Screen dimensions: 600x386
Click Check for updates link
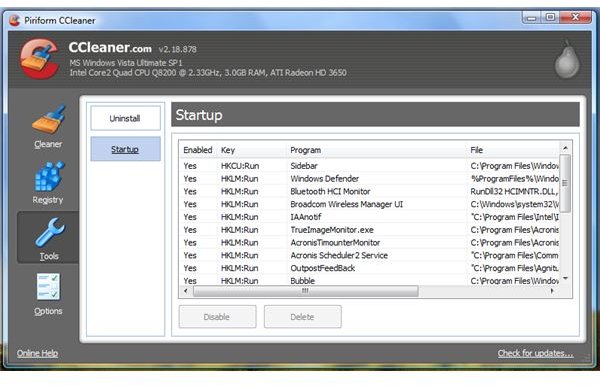click(x=535, y=353)
